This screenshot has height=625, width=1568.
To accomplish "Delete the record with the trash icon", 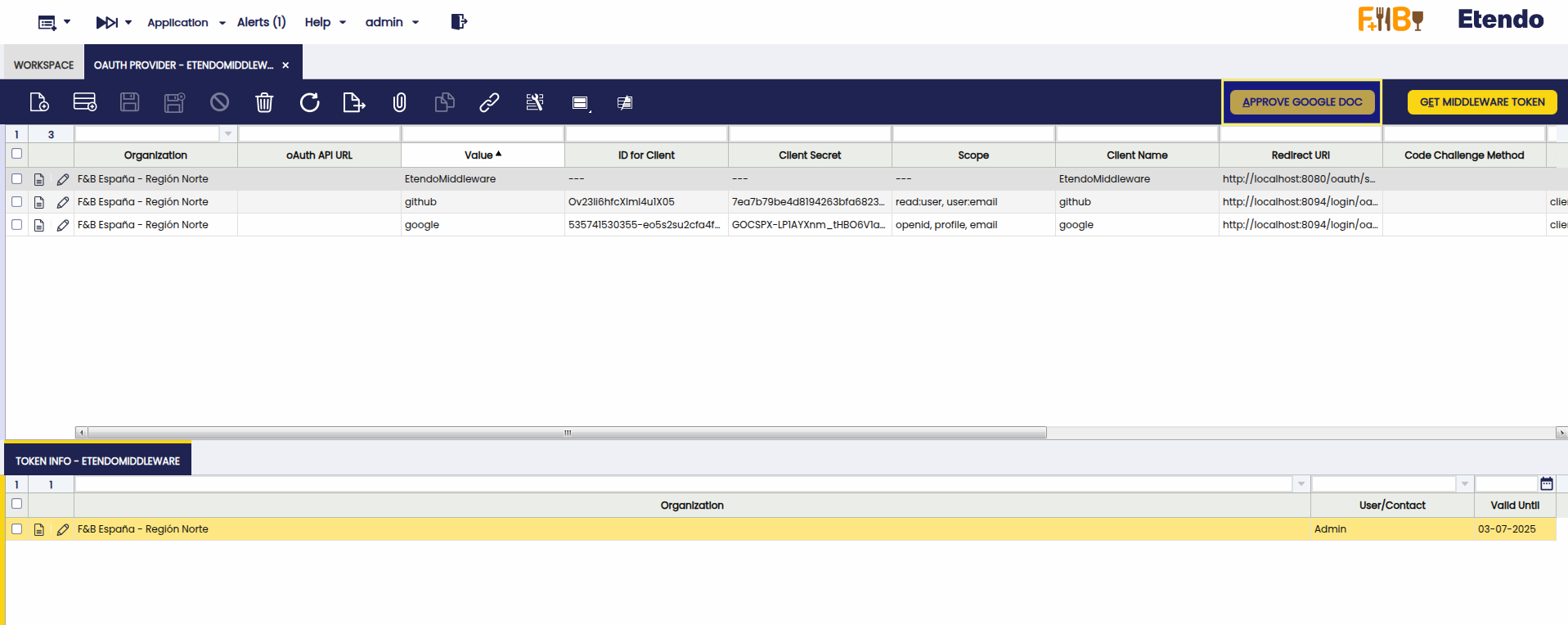I will [264, 102].
